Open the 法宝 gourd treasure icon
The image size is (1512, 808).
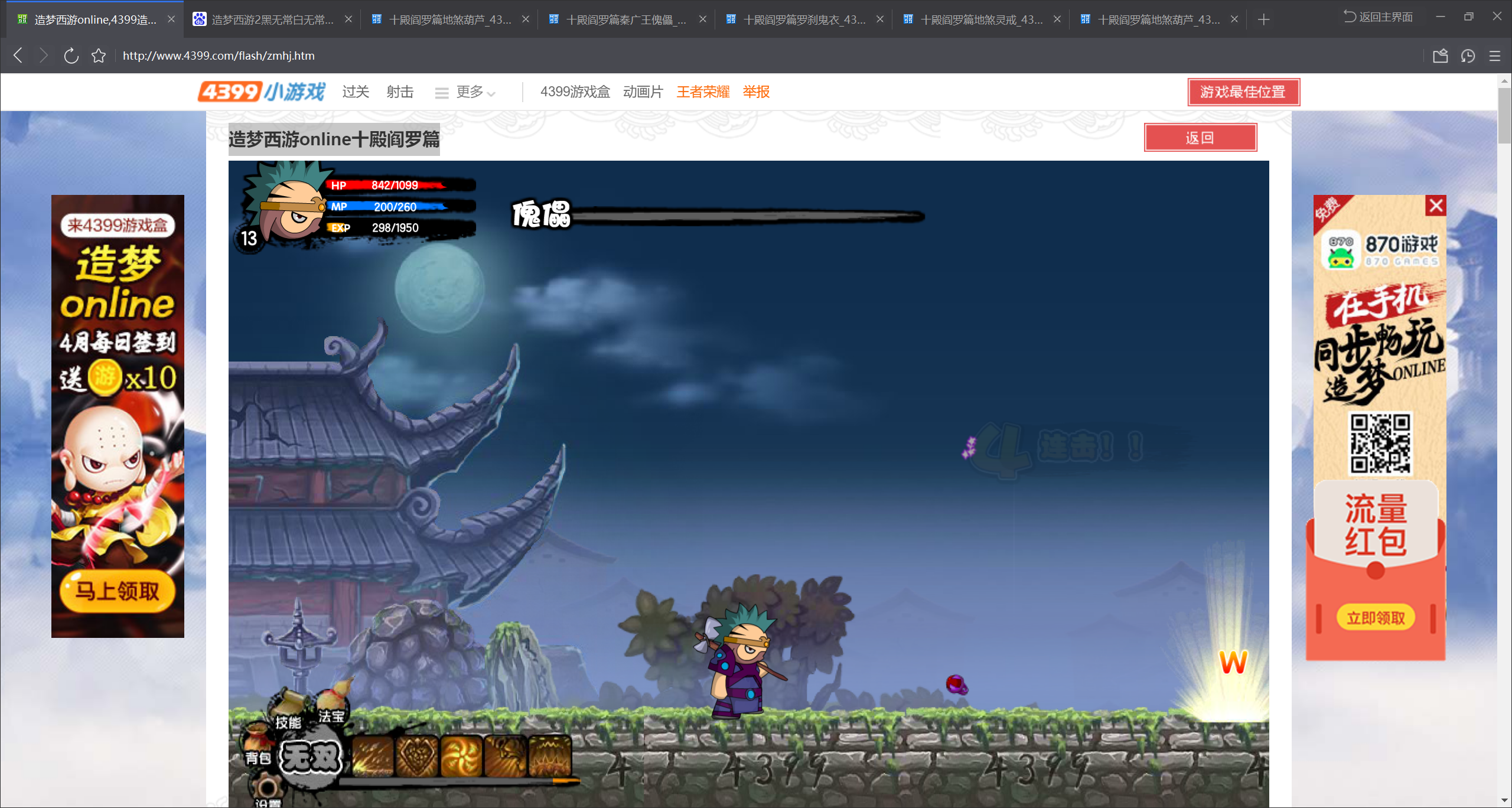point(333,702)
